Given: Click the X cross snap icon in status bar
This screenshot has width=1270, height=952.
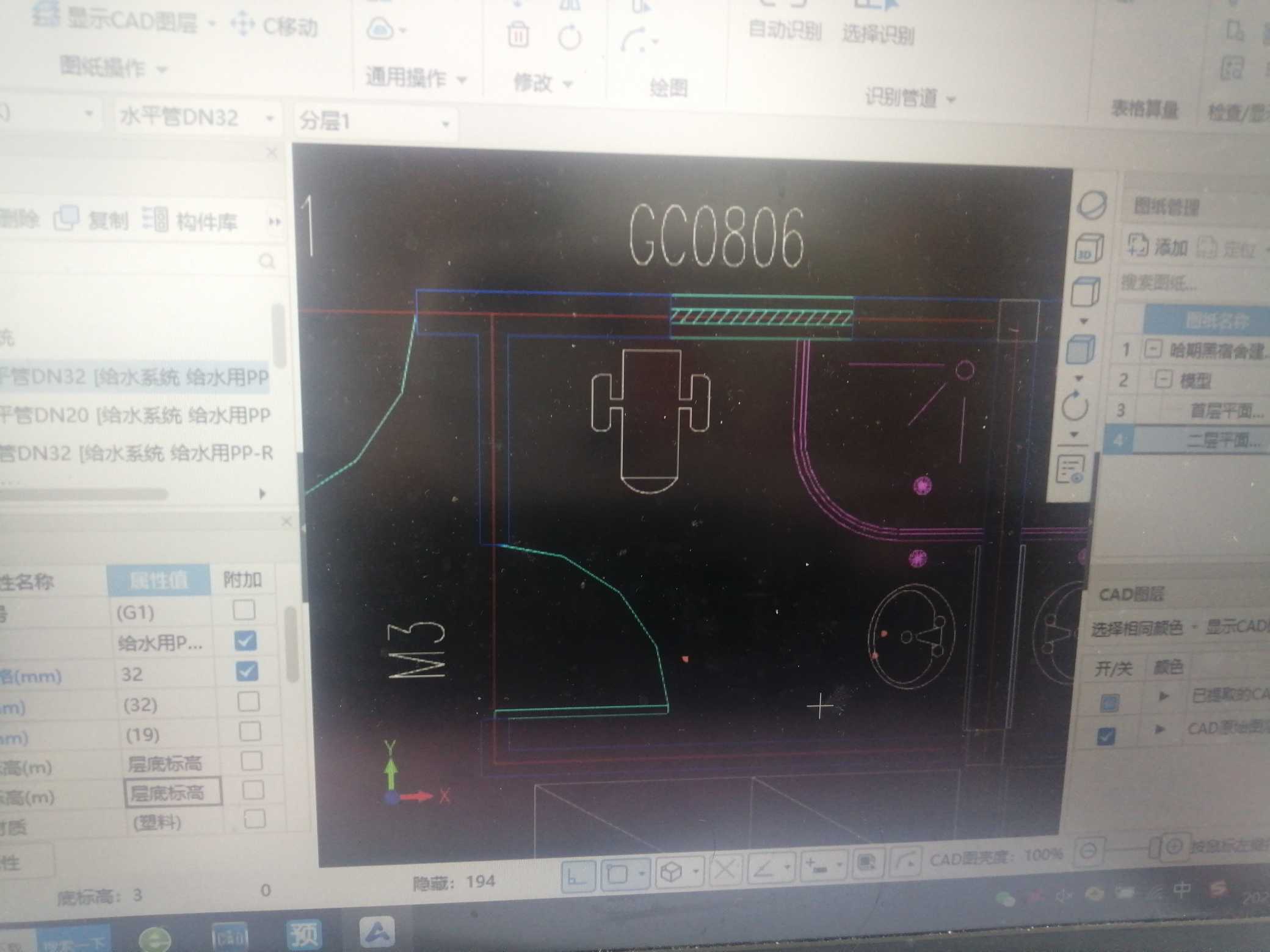Looking at the screenshot, I should 725,868.
